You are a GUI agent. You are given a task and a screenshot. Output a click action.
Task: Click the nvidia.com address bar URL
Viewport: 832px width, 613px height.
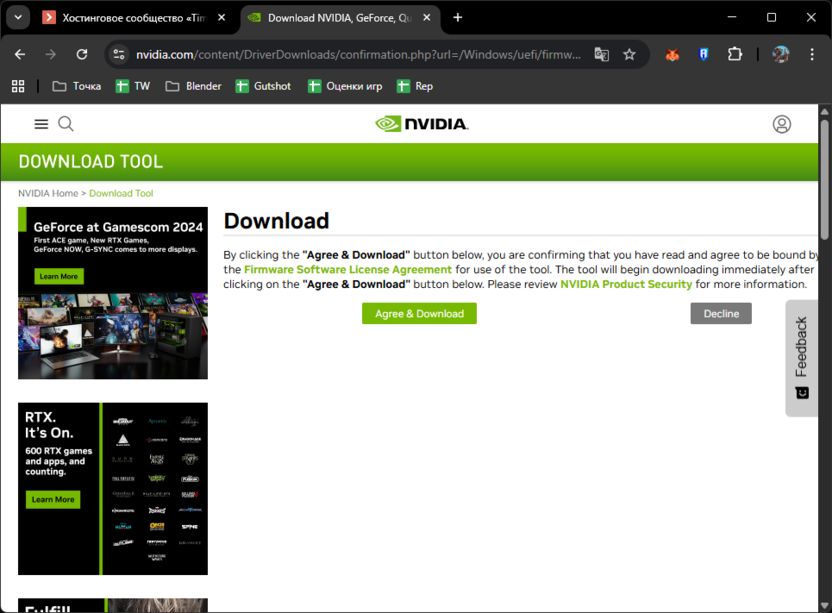[358, 55]
